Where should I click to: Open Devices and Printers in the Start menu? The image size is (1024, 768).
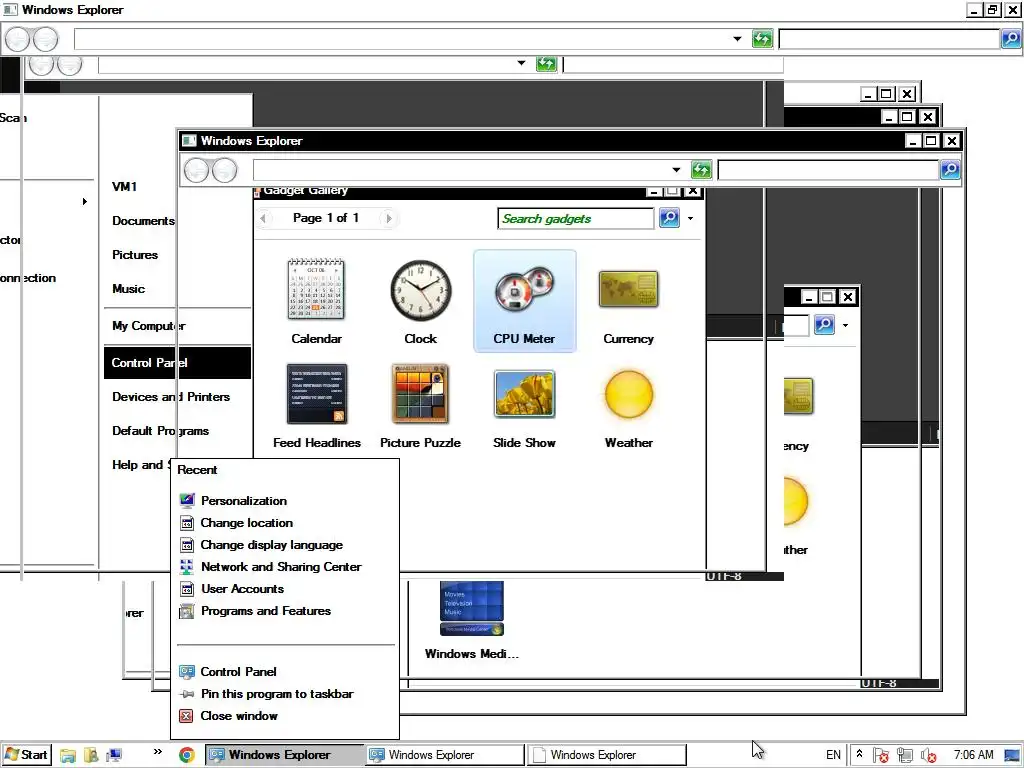click(171, 397)
